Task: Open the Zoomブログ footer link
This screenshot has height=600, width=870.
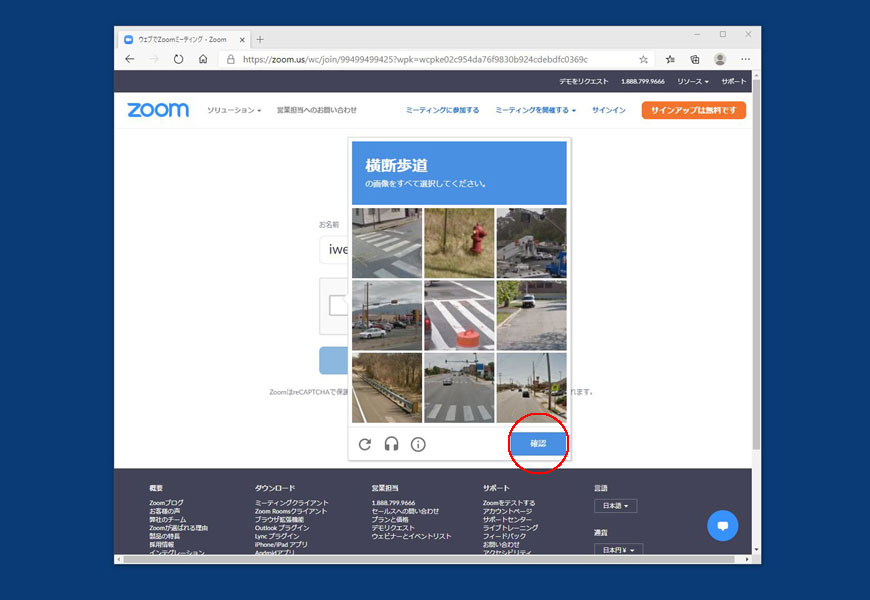Action: [166, 502]
